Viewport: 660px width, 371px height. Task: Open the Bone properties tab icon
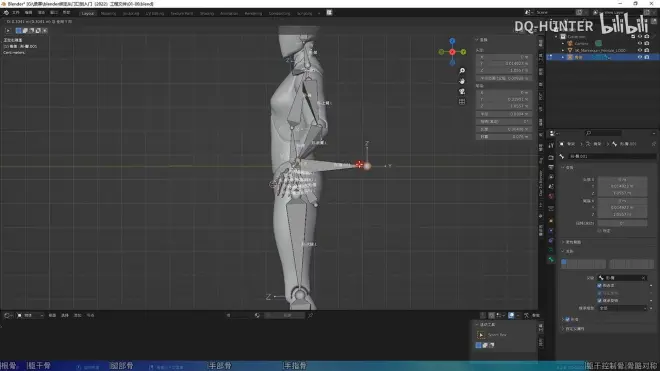coord(551,259)
